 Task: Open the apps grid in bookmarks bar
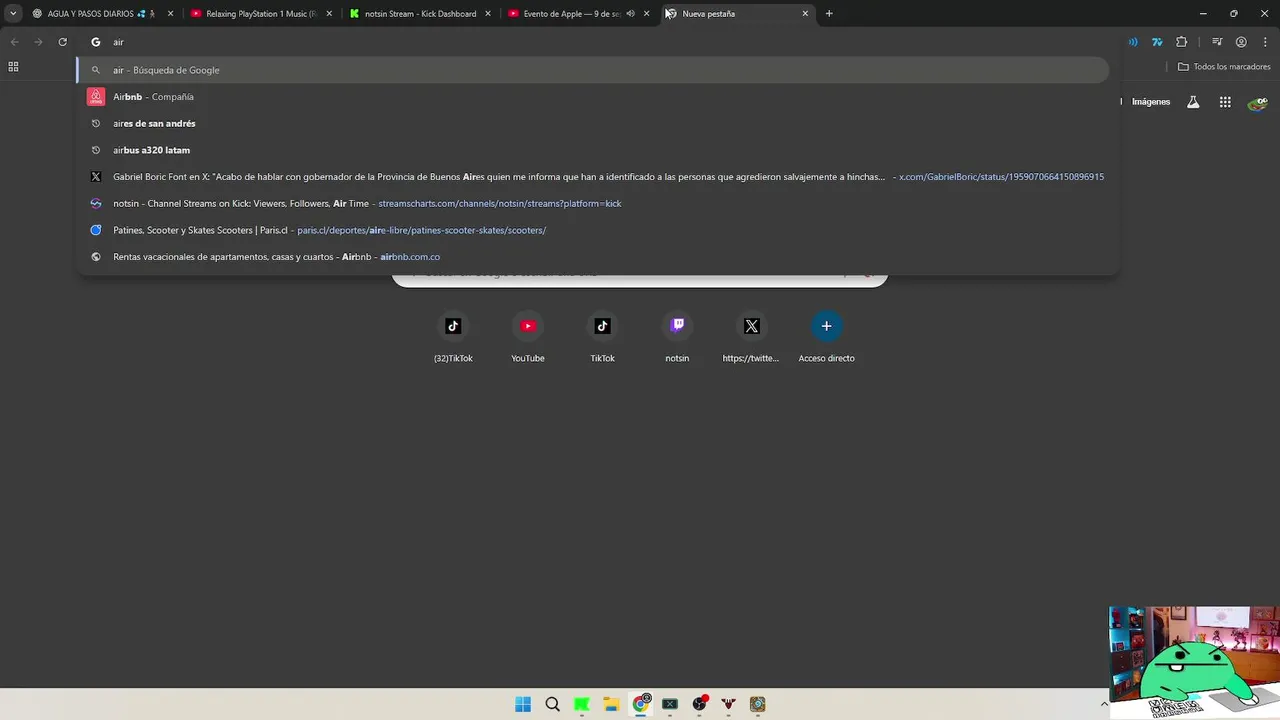click(13, 67)
